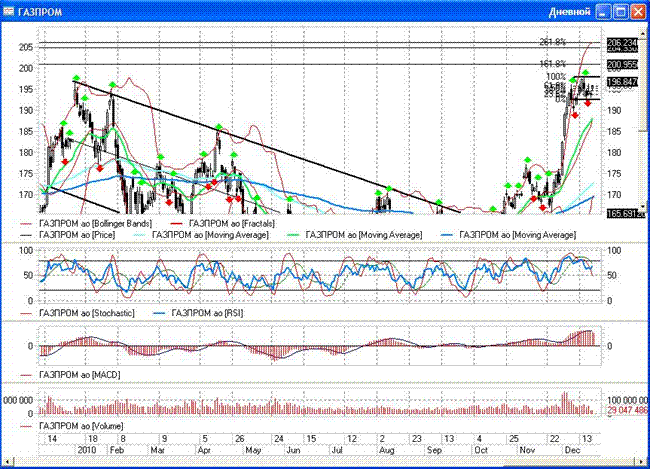This screenshot has width=650, height=469.
Task: Close the ГАЗПРОМ chart window
Action: 638,12
